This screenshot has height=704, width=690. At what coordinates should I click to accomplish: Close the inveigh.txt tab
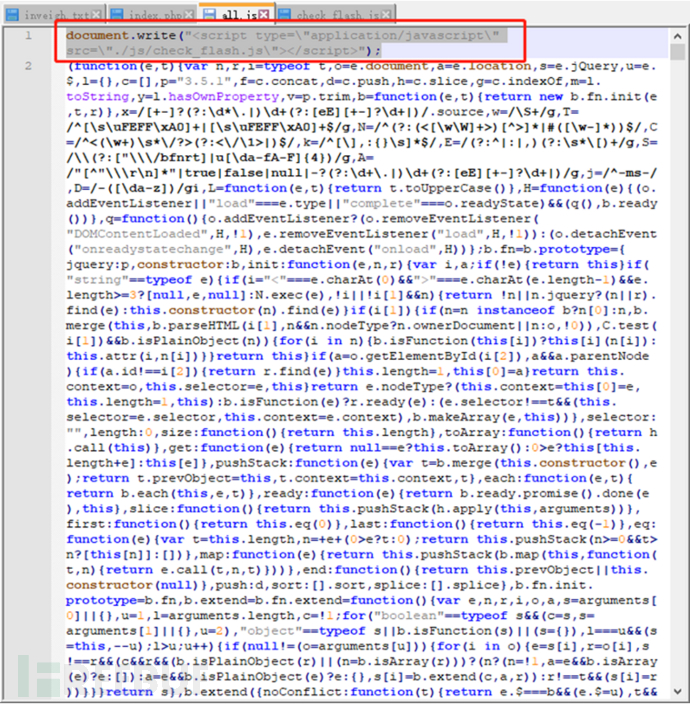96,15
